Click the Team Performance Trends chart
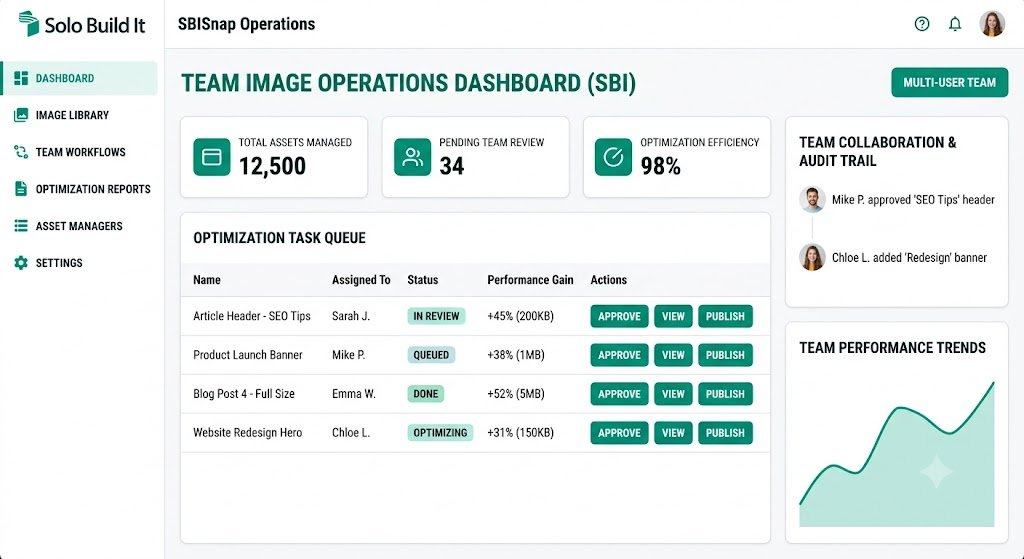The image size is (1024, 559). pos(897,455)
